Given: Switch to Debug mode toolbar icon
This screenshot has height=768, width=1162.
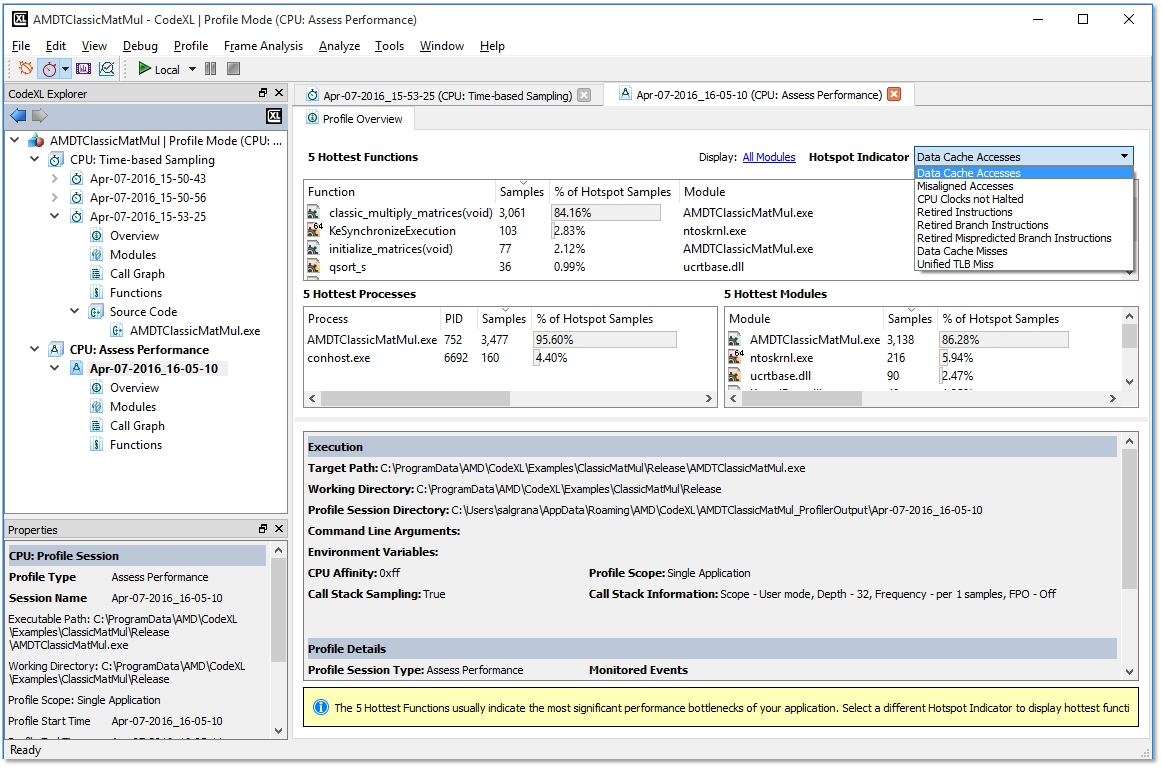Looking at the screenshot, I should click(x=26, y=69).
